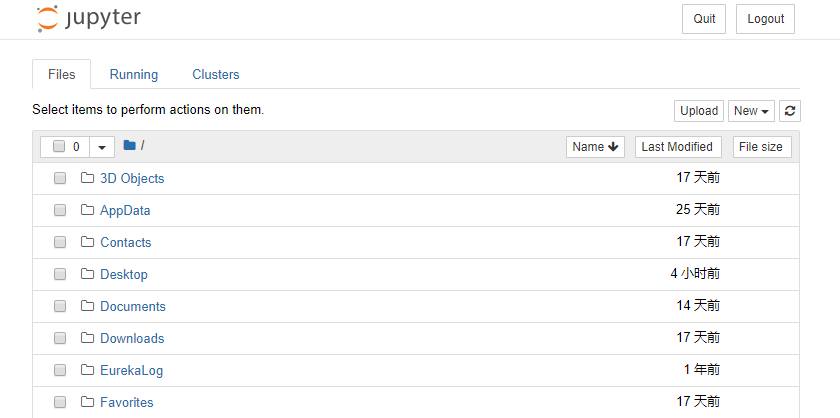Screen dimensions: 840x418
Task: Sort by Name column
Action: click(x=596, y=147)
